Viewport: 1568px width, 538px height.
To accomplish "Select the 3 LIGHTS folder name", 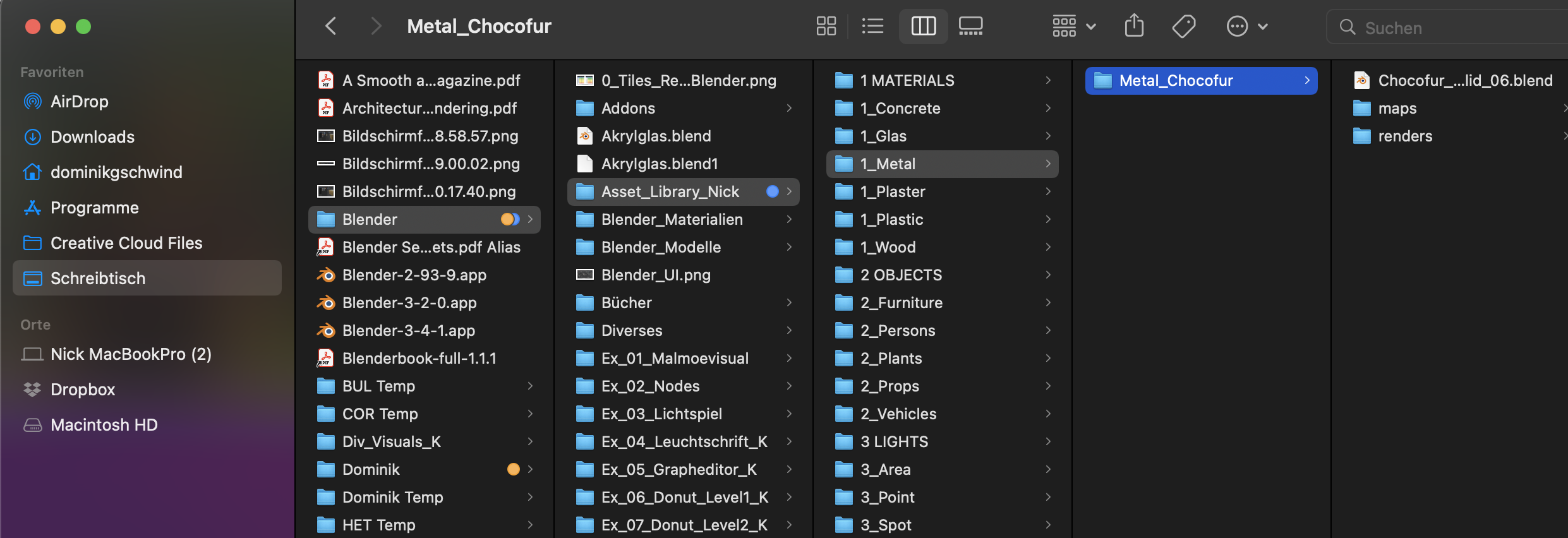I will point(894,441).
